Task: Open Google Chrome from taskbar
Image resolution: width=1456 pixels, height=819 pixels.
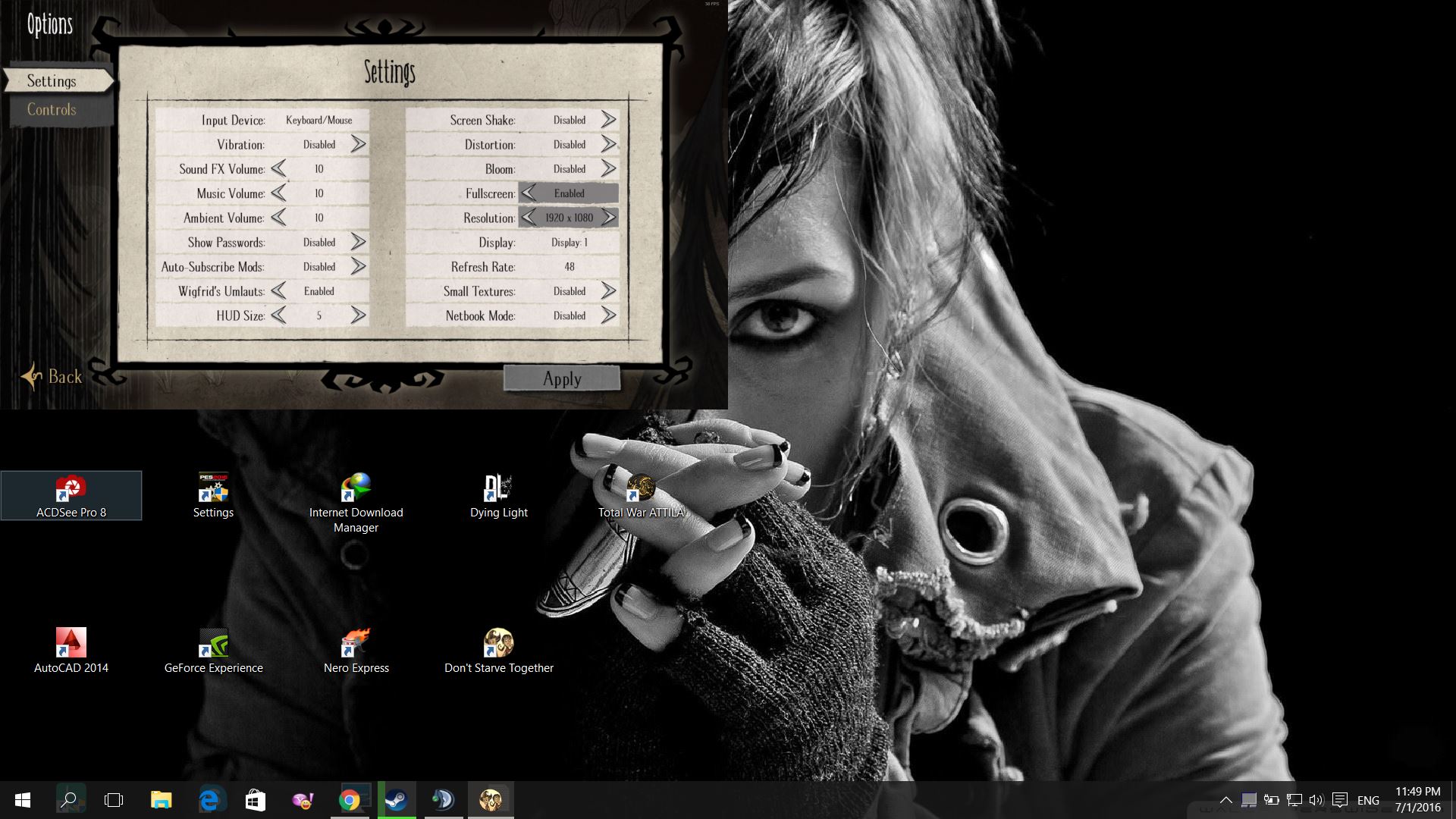Action: (349, 800)
